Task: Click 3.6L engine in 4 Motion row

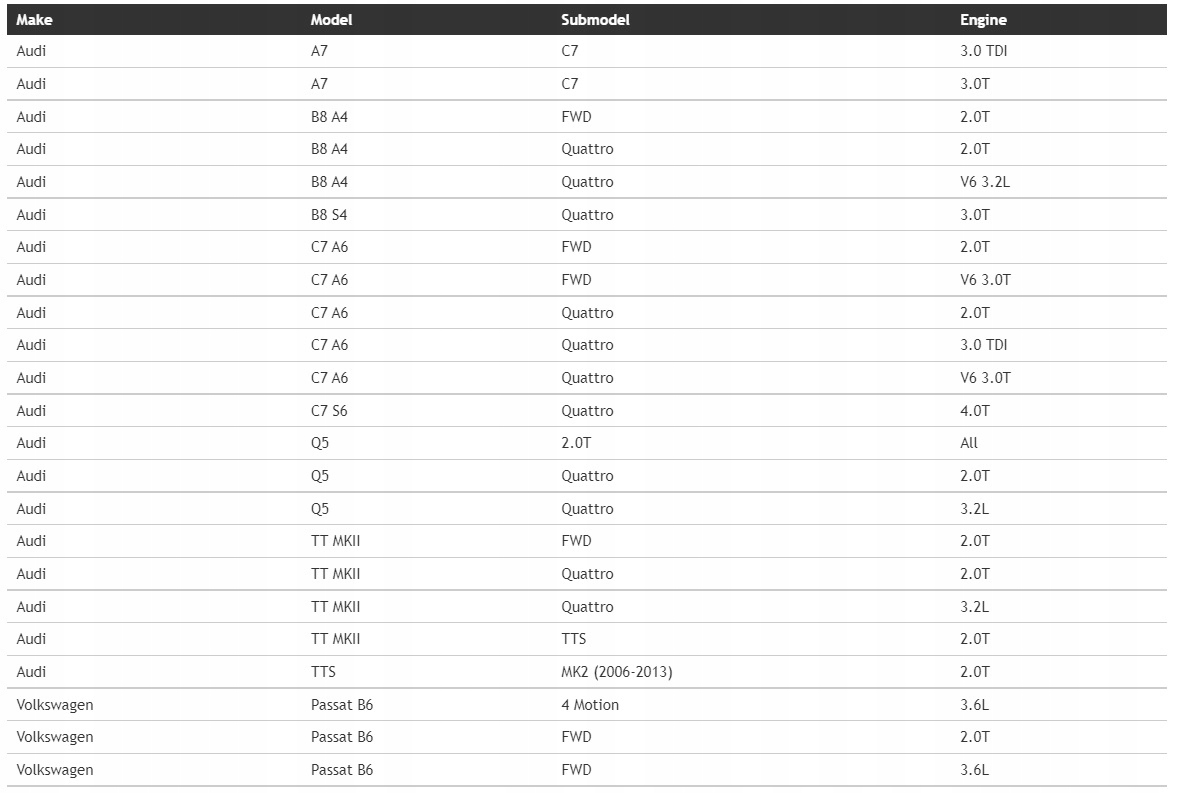Action: click(x=974, y=705)
